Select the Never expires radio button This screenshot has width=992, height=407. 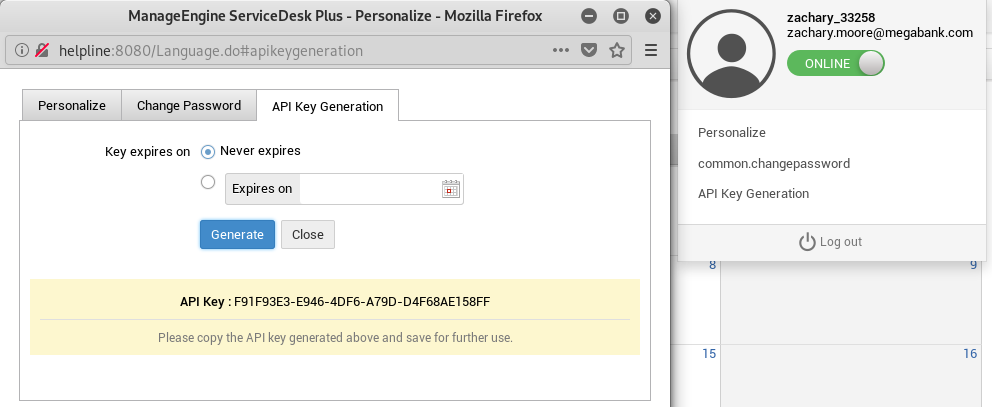[208, 152]
